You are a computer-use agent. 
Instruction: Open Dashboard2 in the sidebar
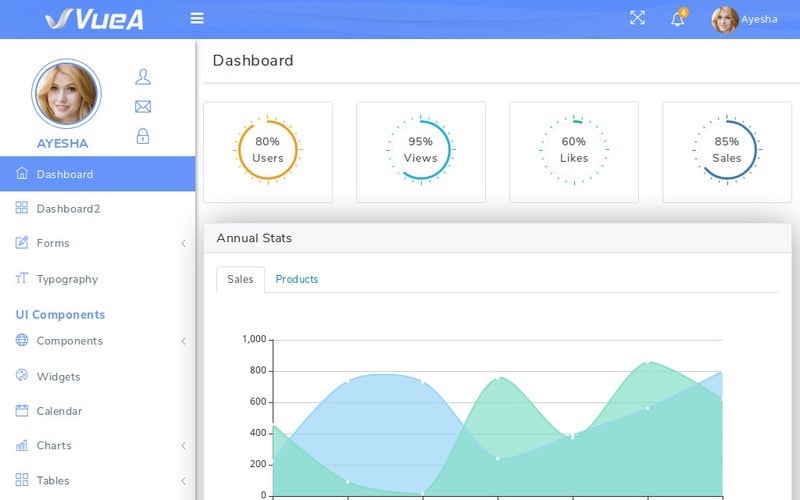tap(68, 209)
